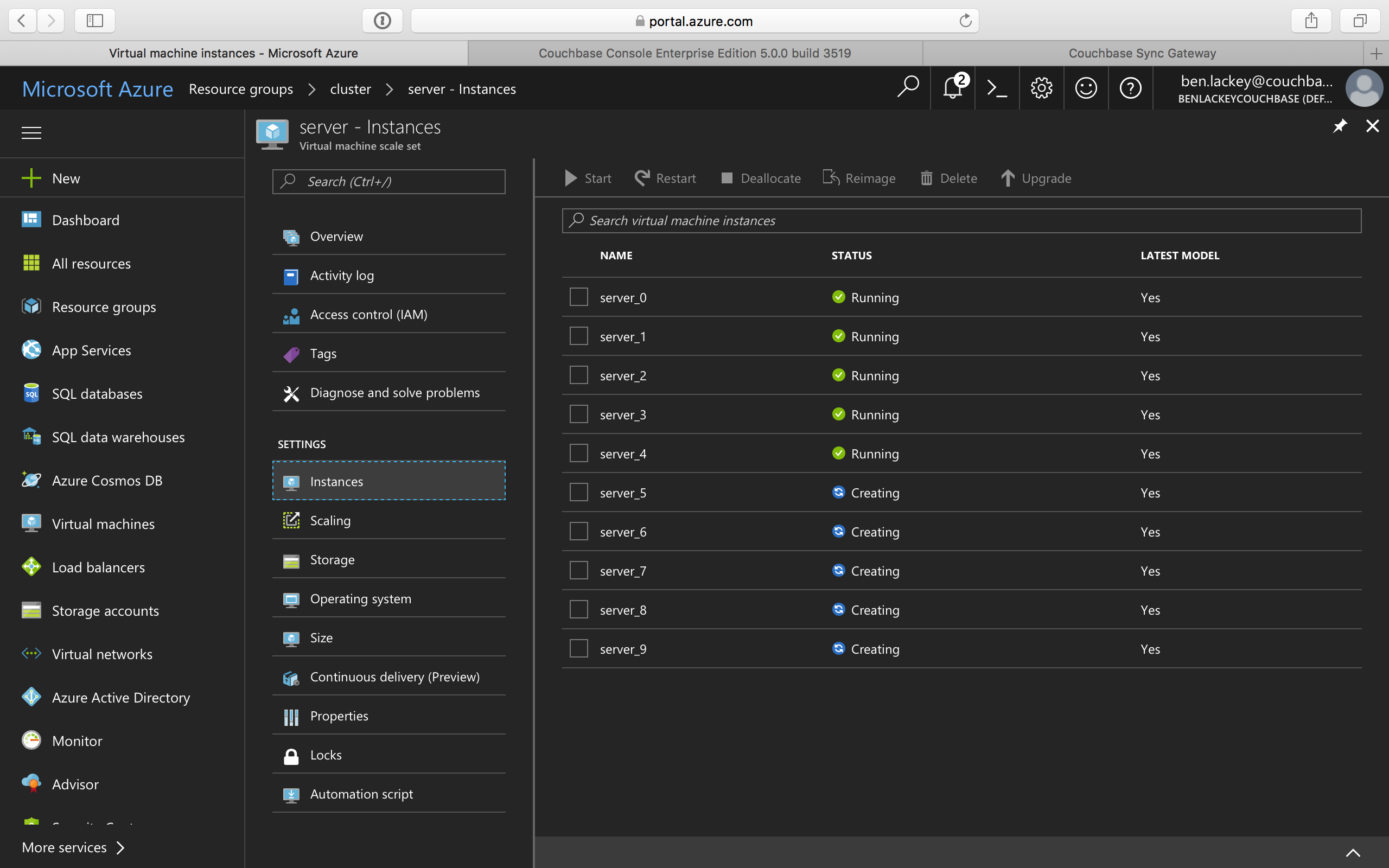Open SQL databases from the sidebar
The height and width of the screenshot is (868, 1389).
pos(97,393)
